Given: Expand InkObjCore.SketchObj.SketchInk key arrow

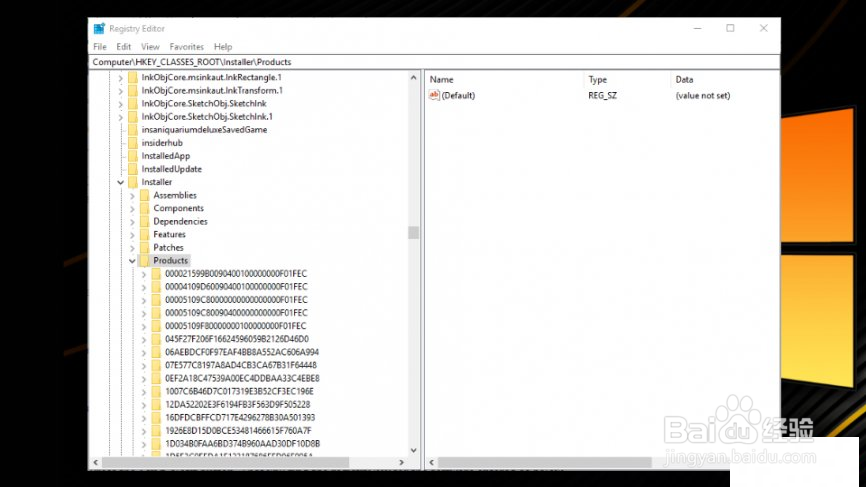Looking at the screenshot, I should (120, 104).
